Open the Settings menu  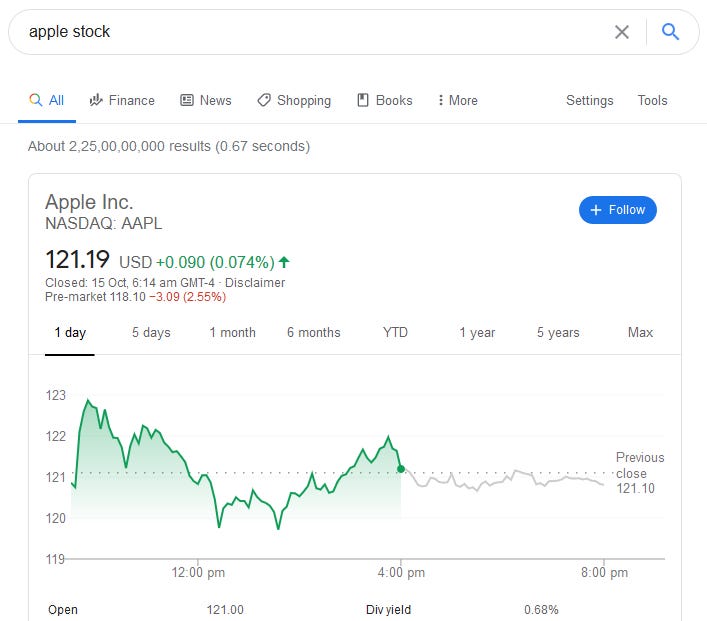coord(589,101)
